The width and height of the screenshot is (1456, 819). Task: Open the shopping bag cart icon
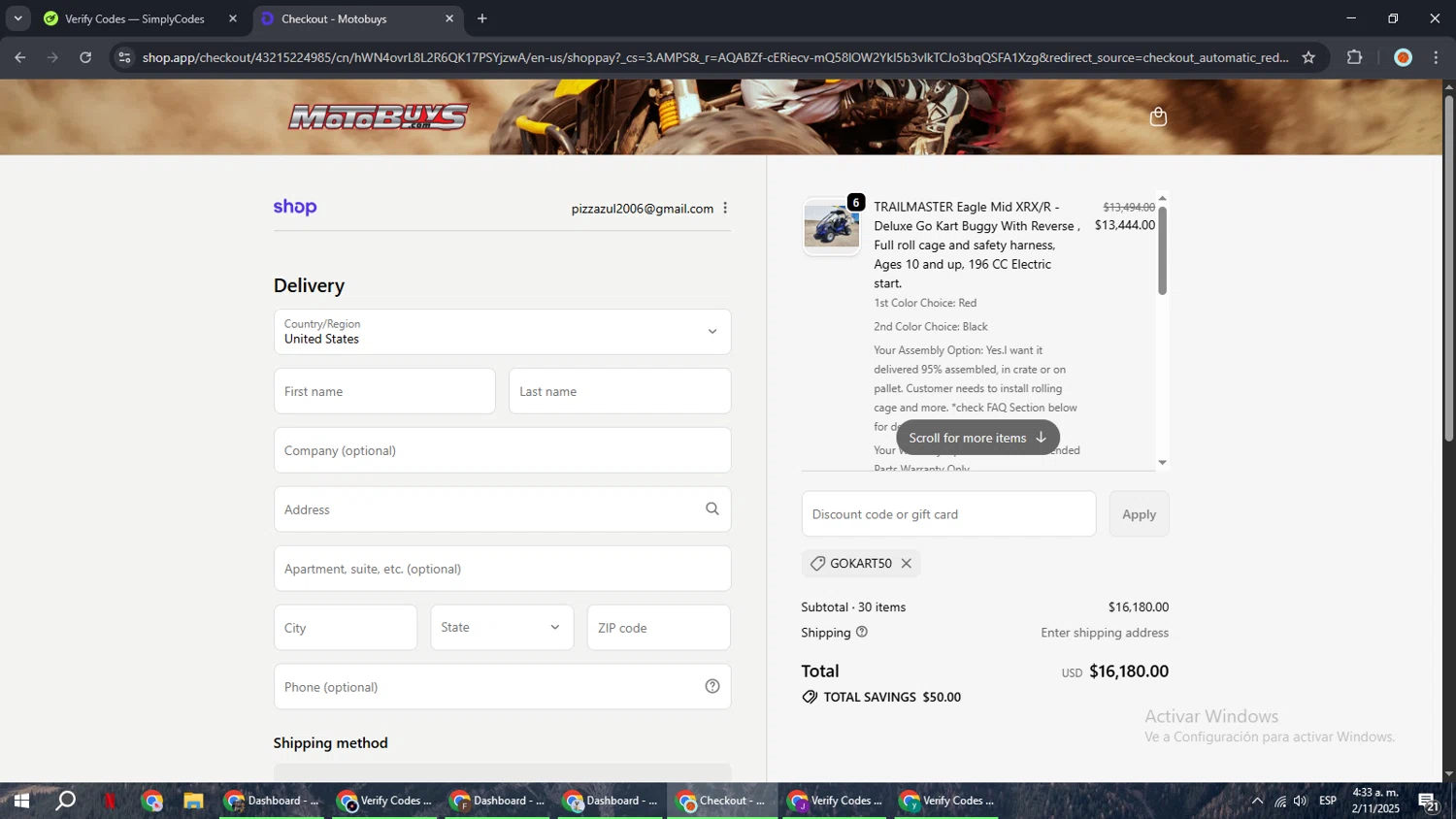1158,116
